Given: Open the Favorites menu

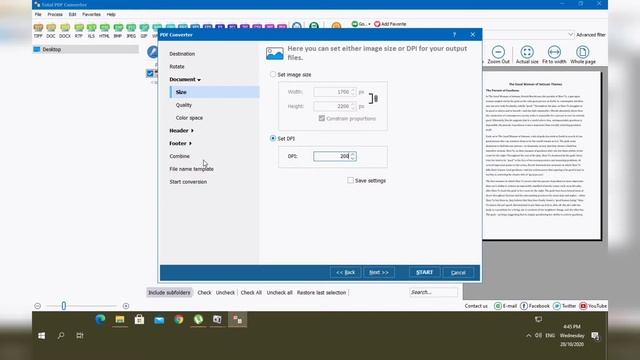Looking at the screenshot, I should [x=91, y=14].
